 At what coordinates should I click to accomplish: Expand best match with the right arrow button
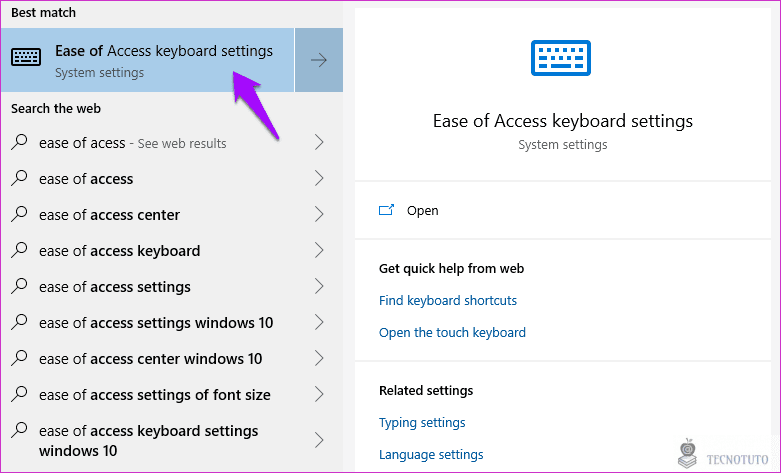click(x=319, y=60)
